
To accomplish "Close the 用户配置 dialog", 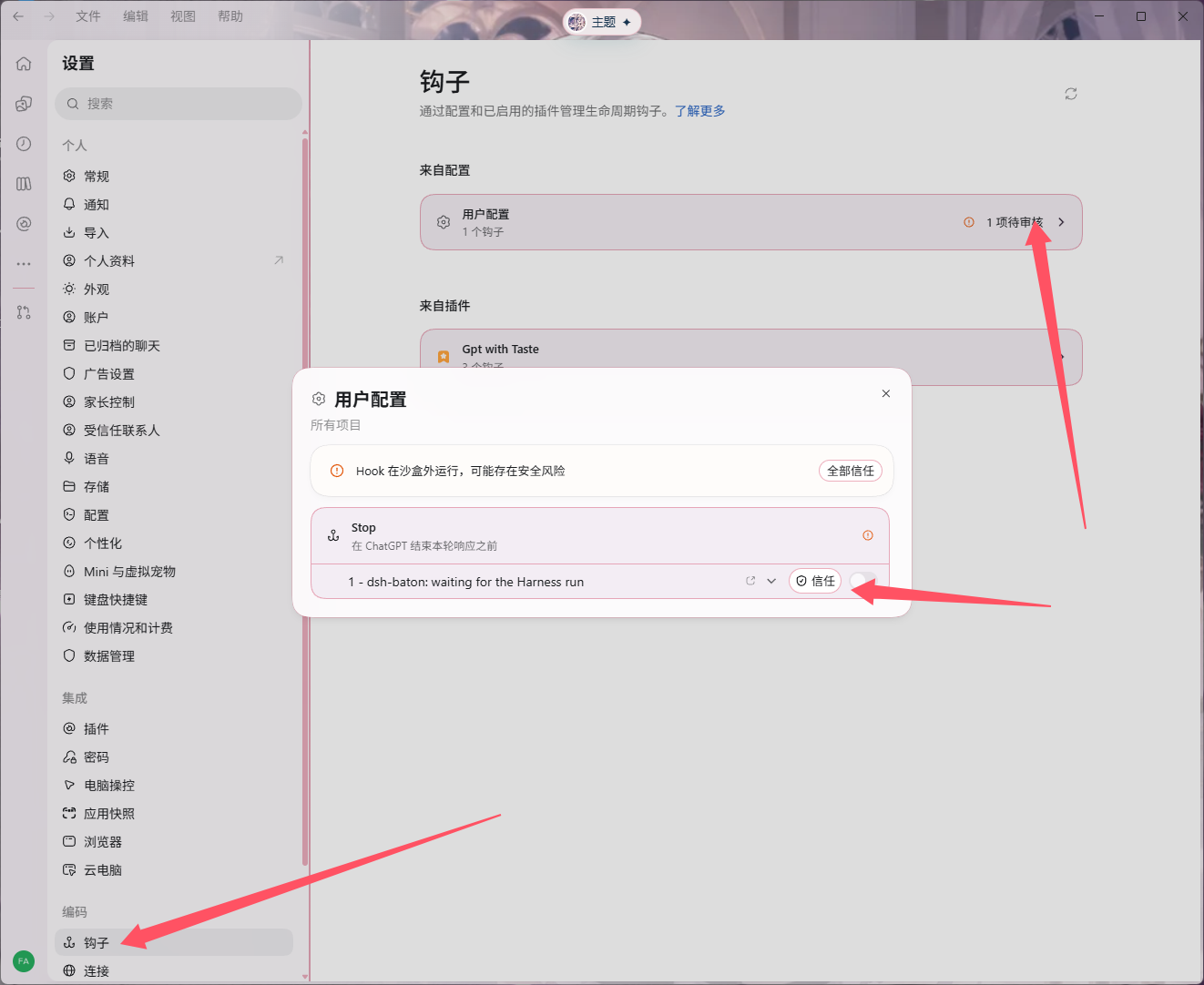I will coord(886,393).
